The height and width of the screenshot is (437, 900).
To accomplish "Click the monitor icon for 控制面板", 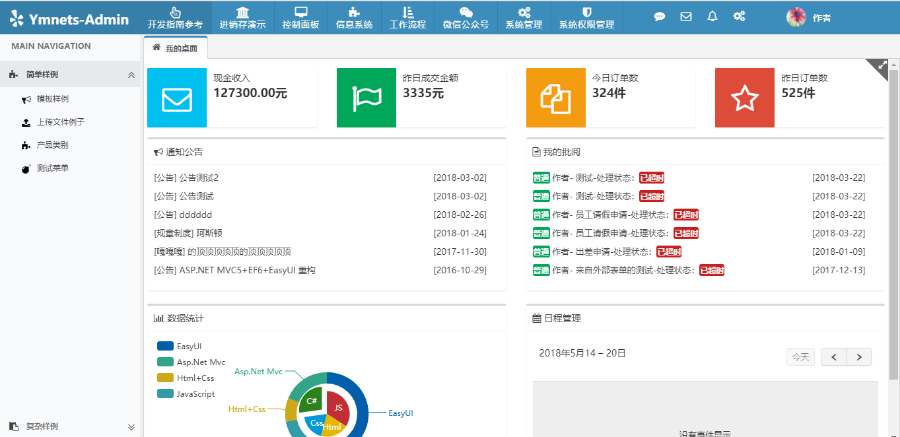I will click(x=301, y=13).
